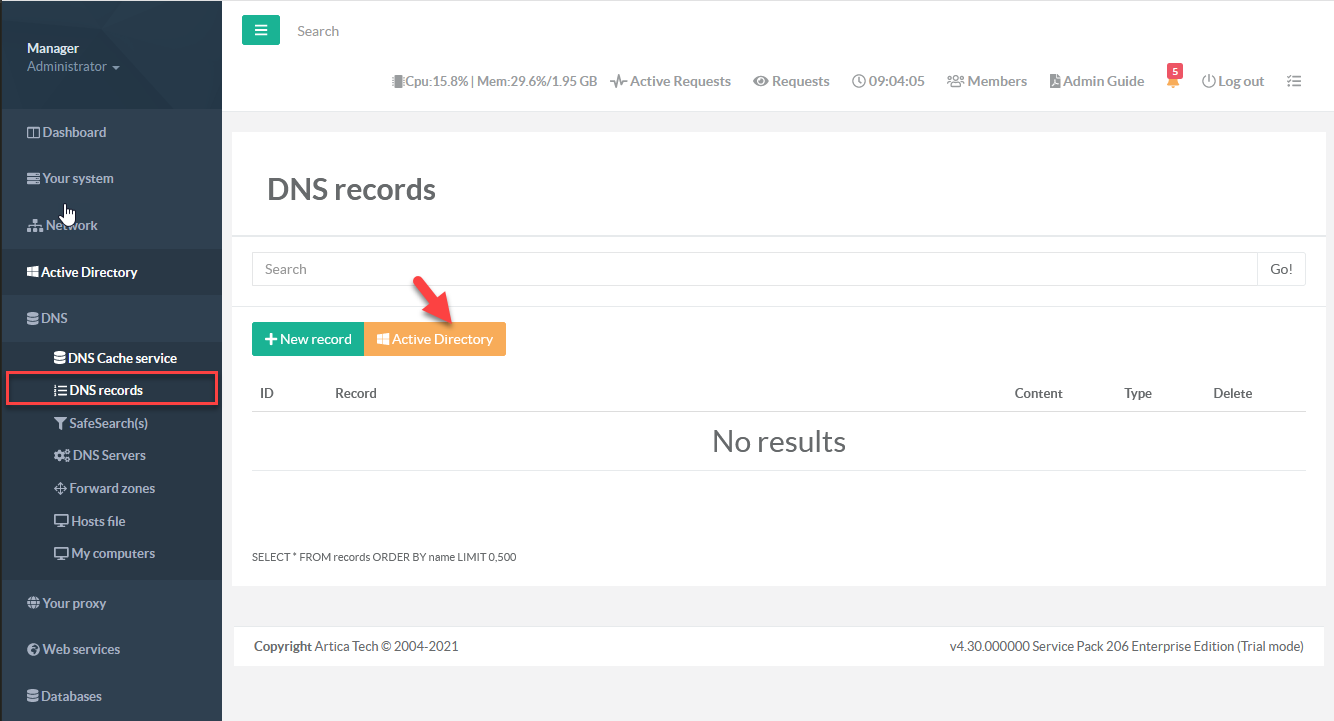
Task: Collapse the DNS sidebar section
Action: click(x=54, y=318)
